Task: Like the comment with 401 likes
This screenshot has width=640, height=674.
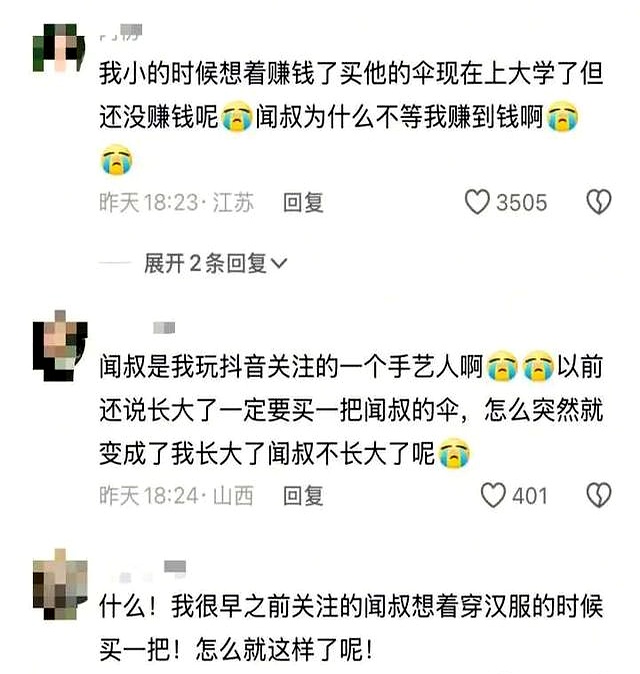Action: (x=493, y=495)
